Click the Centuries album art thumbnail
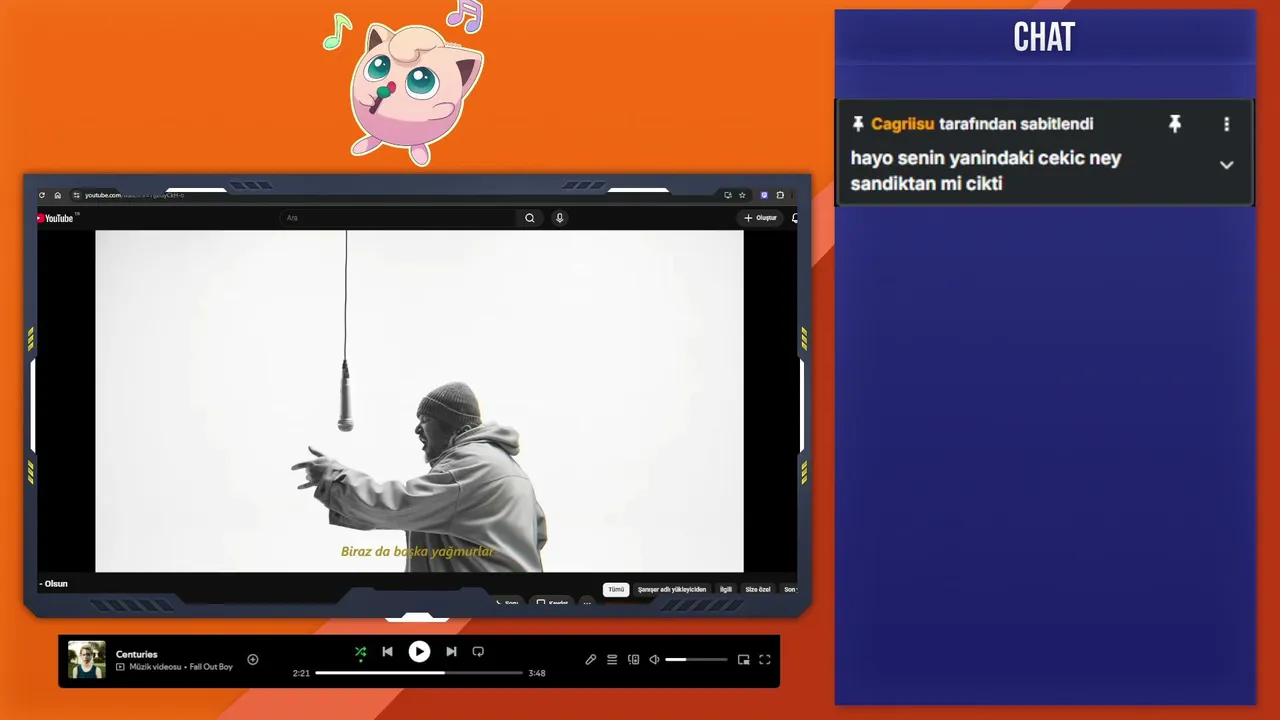 pos(87,660)
